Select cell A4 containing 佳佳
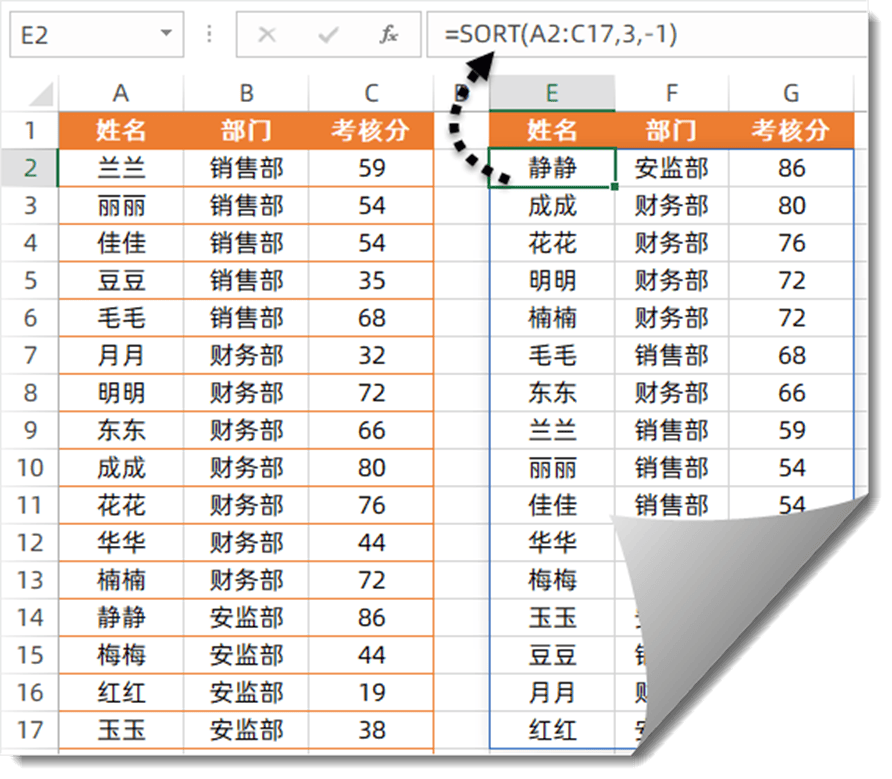This screenshot has width=892, height=779. pyautogui.click(x=121, y=243)
